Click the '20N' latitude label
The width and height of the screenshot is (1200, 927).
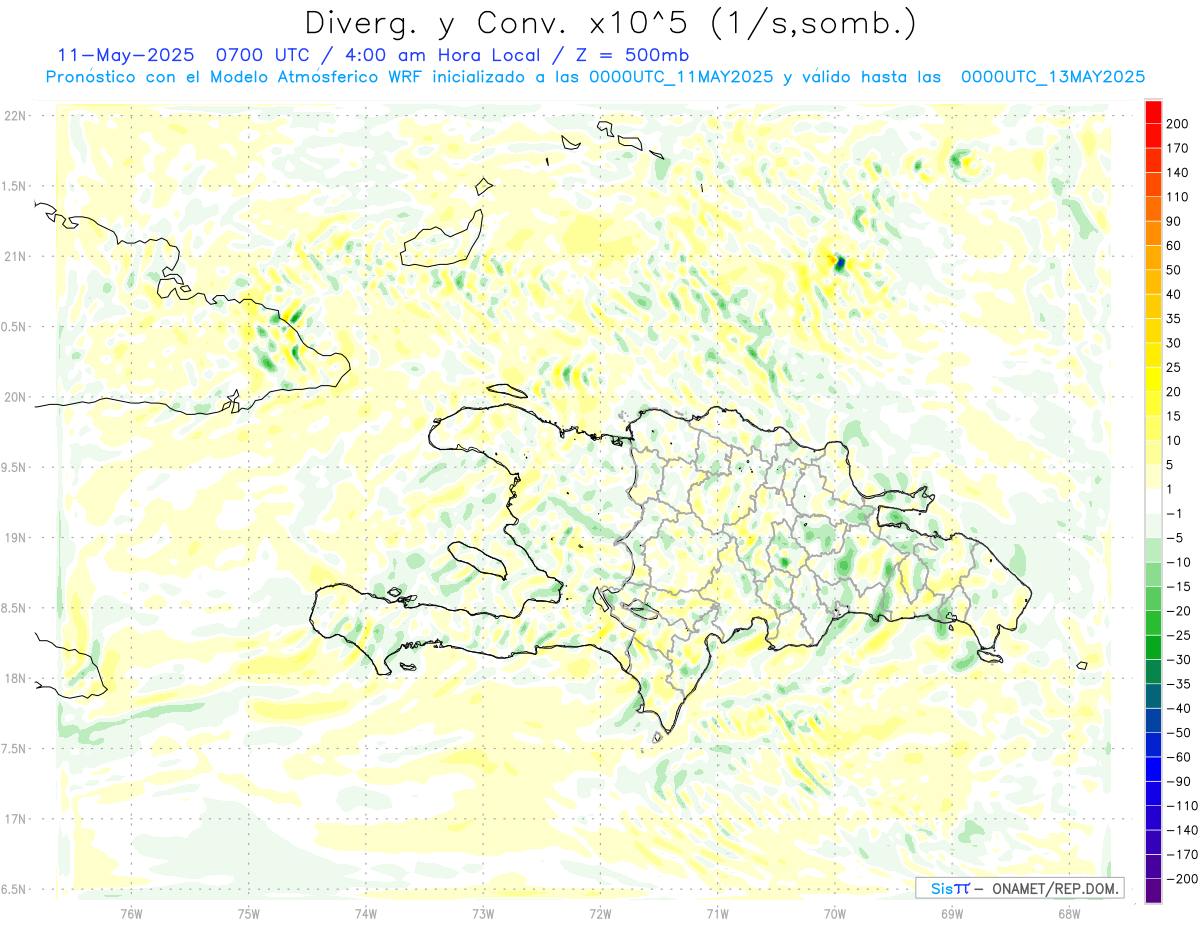pyautogui.click(x=15, y=397)
